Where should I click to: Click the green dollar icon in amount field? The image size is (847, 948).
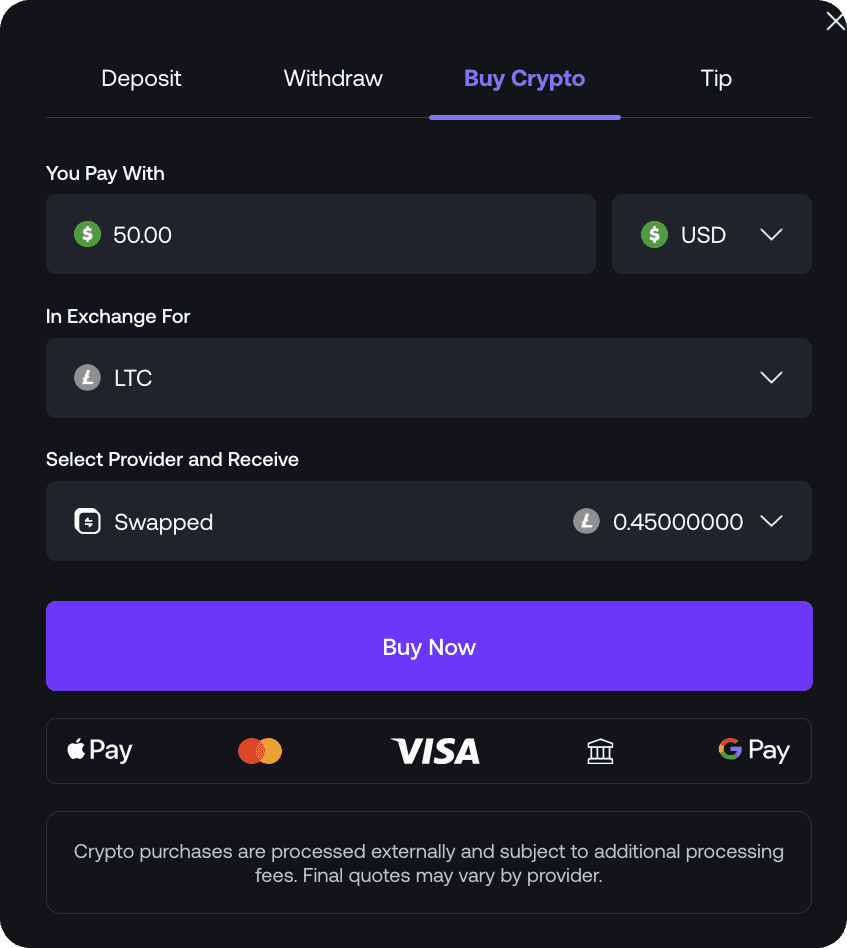[x=88, y=235]
